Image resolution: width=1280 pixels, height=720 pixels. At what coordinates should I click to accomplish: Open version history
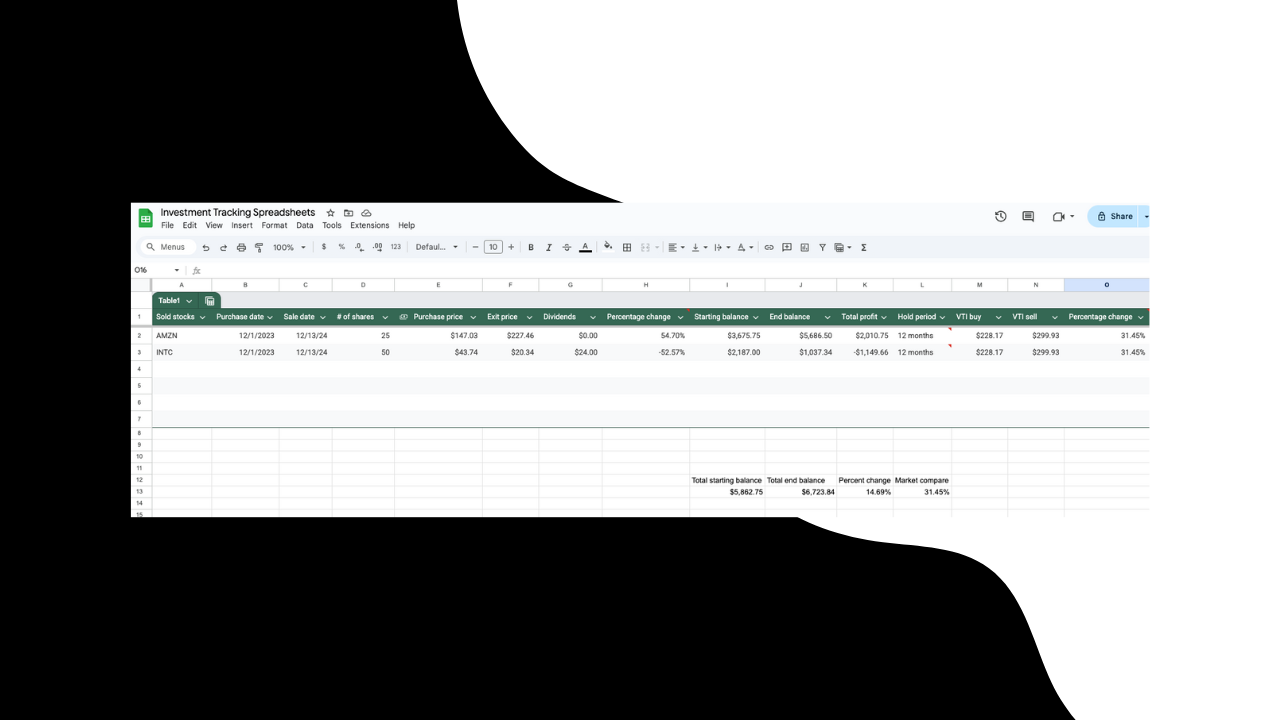click(1000, 216)
